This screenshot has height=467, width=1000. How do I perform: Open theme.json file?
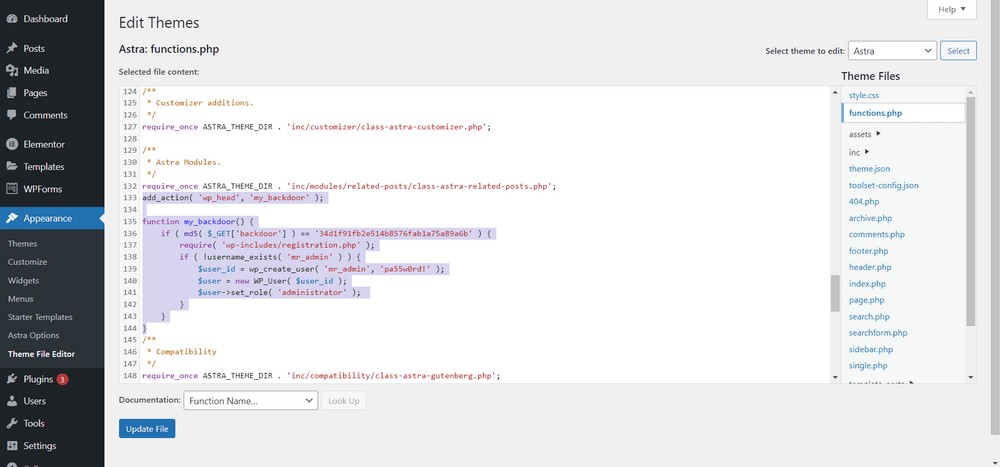pos(869,169)
